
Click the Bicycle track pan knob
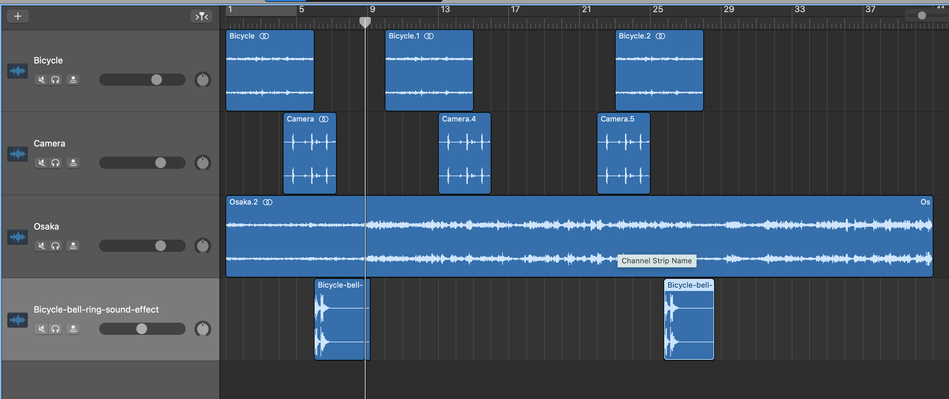click(203, 79)
